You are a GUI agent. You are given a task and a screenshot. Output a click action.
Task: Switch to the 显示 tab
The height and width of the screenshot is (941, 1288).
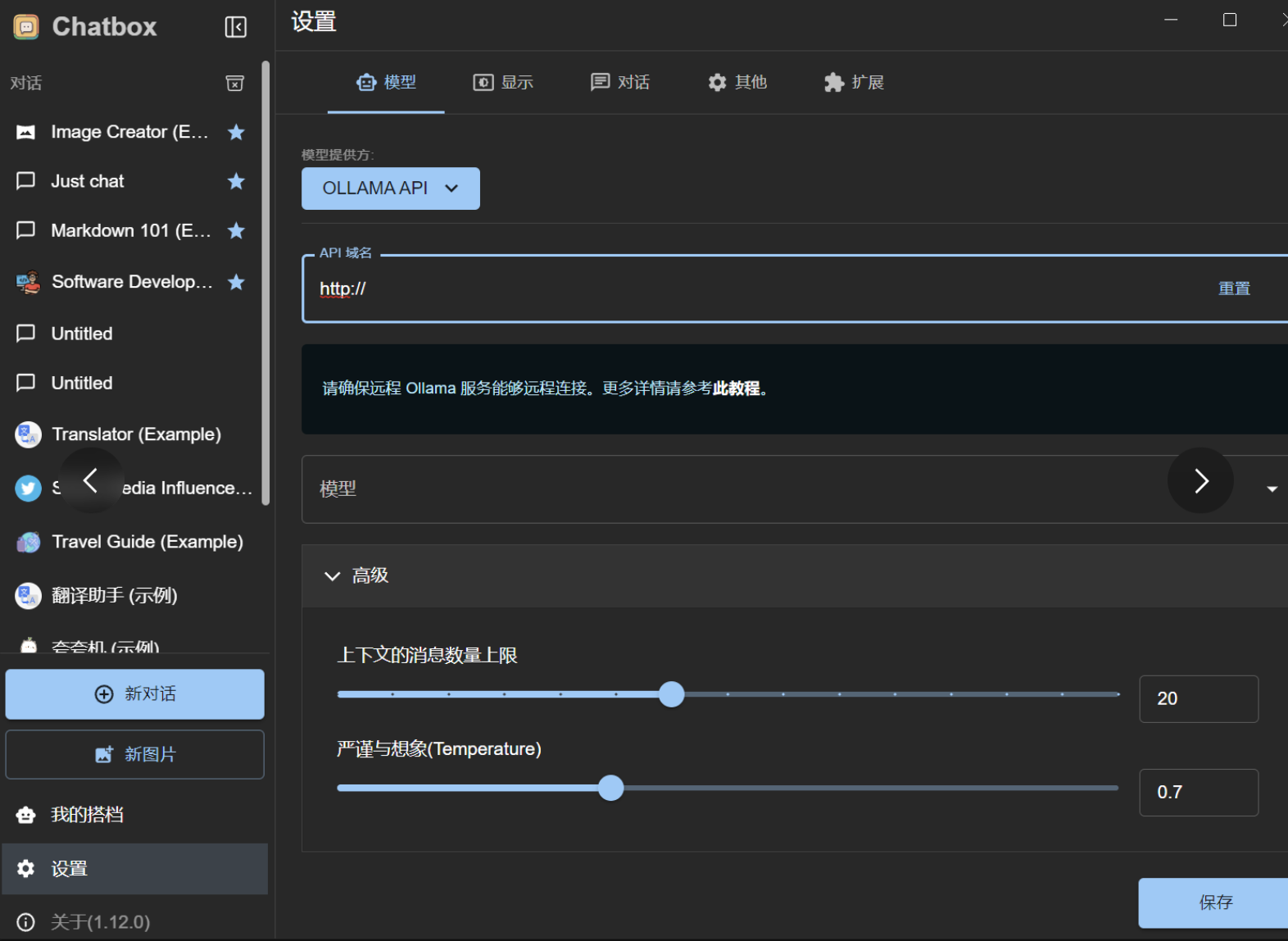[503, 82]
